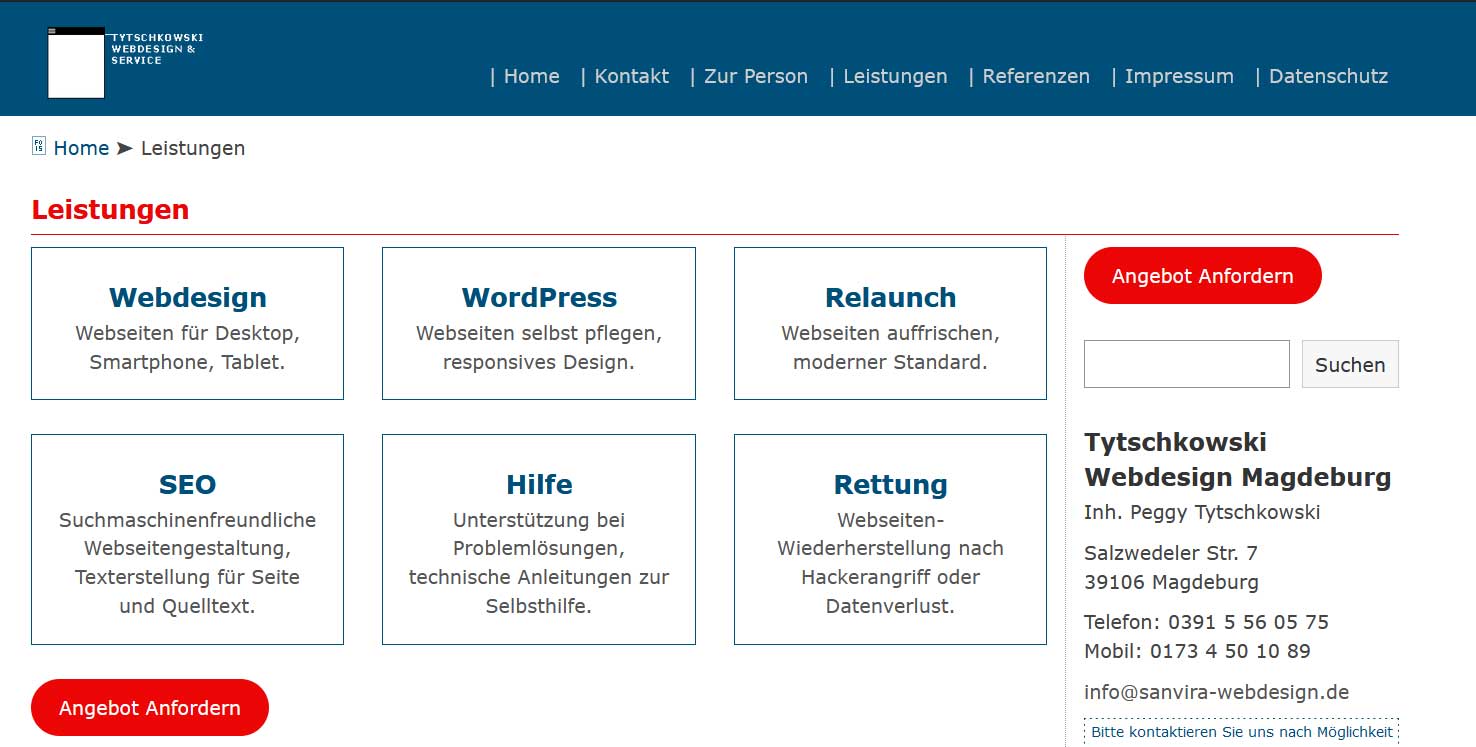This screenshot has width=1476, height=747.
Task: Click the text Webseiten auffrischen, moderner Standard
Action: coord(890,348)
